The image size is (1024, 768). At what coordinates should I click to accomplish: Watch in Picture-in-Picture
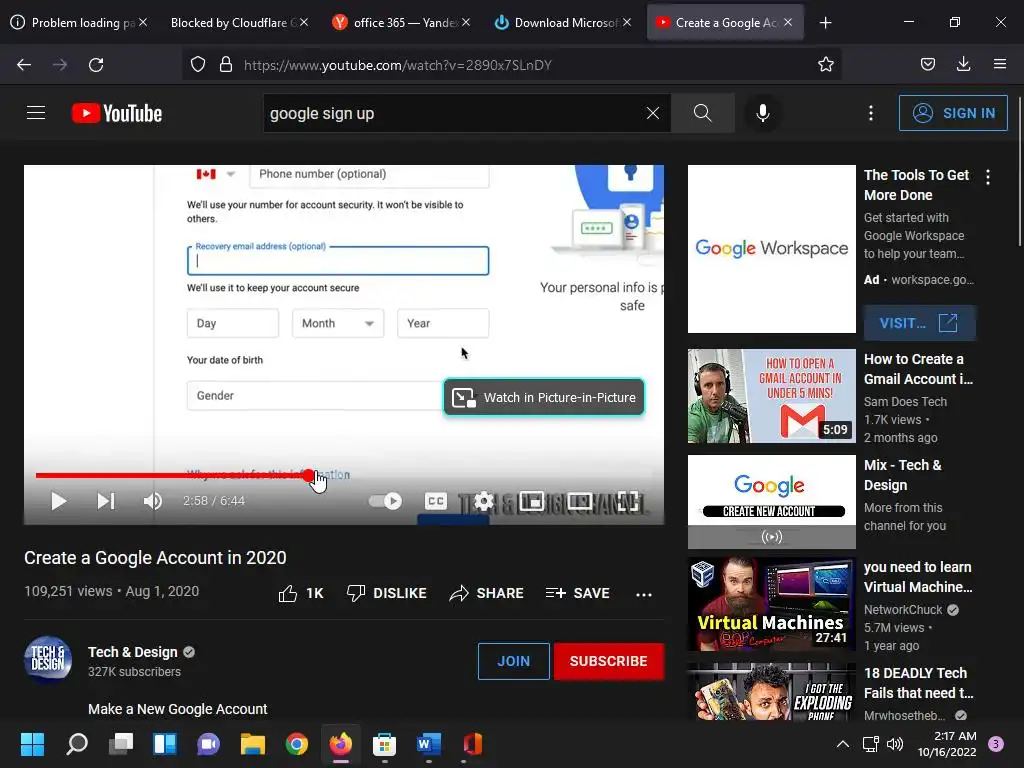544,397
